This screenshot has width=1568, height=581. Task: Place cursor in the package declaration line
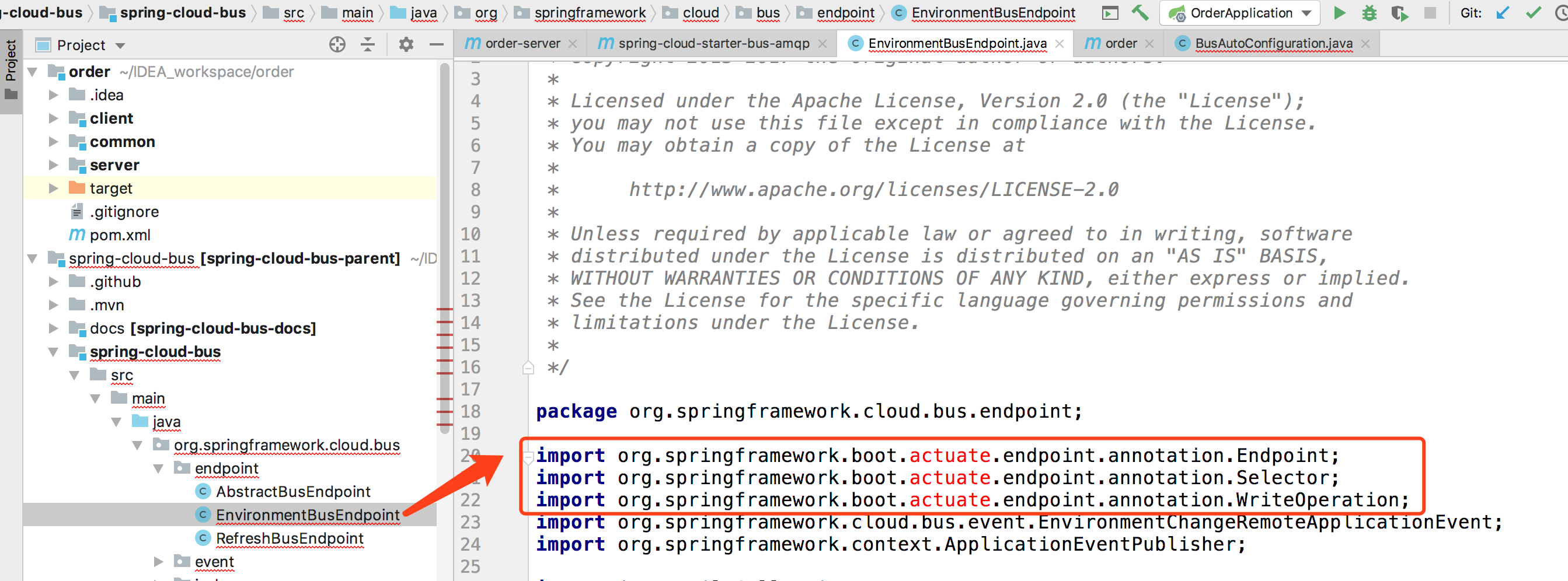809,412
